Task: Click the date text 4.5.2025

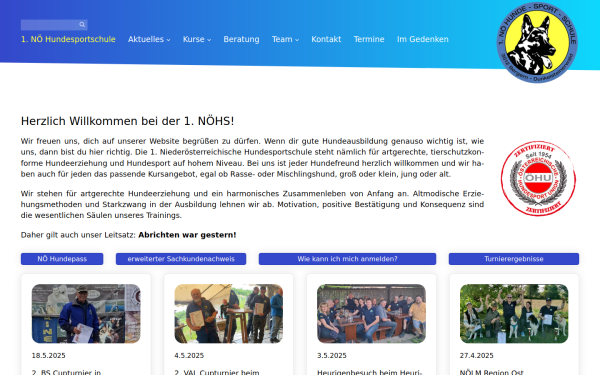Action: click(x=189, y=355)
